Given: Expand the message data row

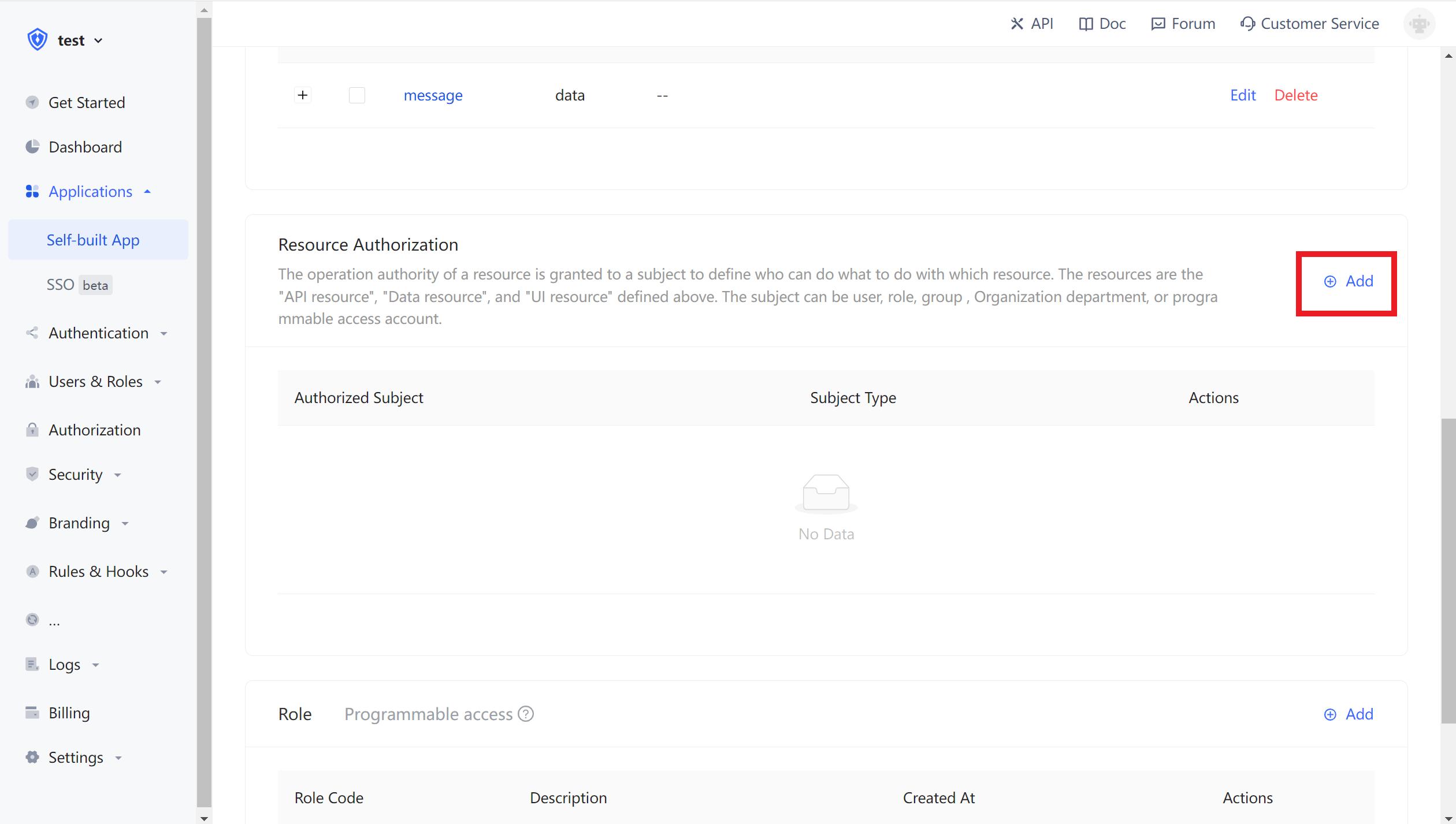Looking at the screenshot, I should pyautogui.click(x=303, y=95).
